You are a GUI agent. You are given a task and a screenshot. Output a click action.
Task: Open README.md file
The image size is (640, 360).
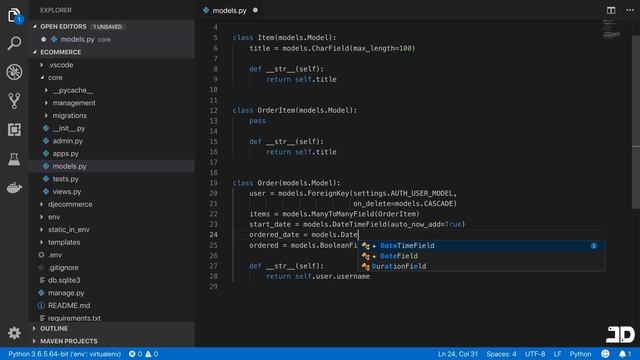111,305
